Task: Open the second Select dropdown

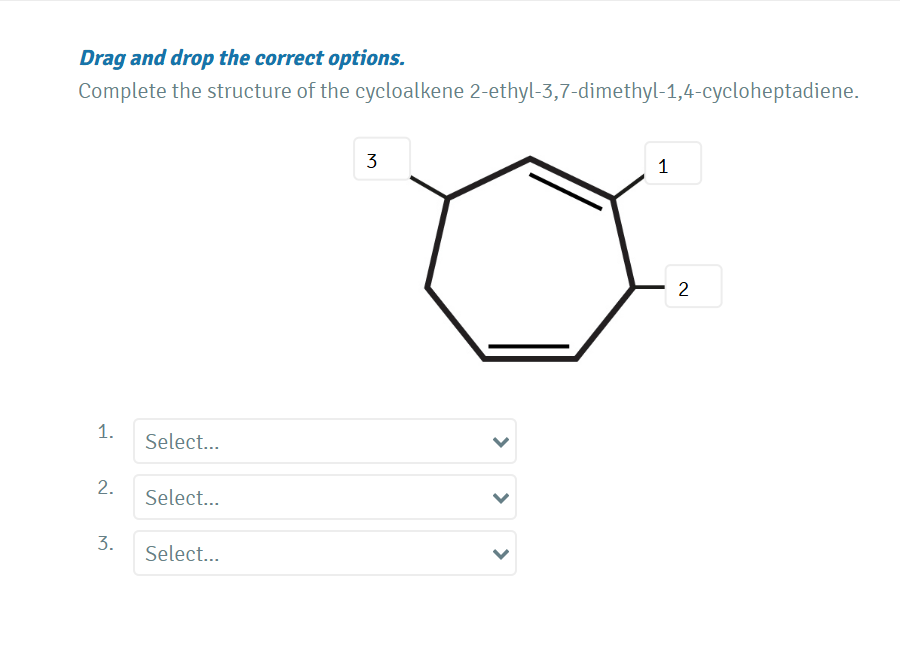Action: pyautogui.click(x=325, y=497)
